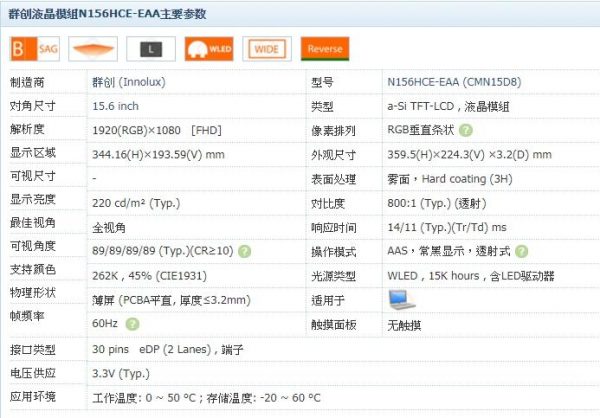Click the 对角尺寸 label

pos(33,105)
